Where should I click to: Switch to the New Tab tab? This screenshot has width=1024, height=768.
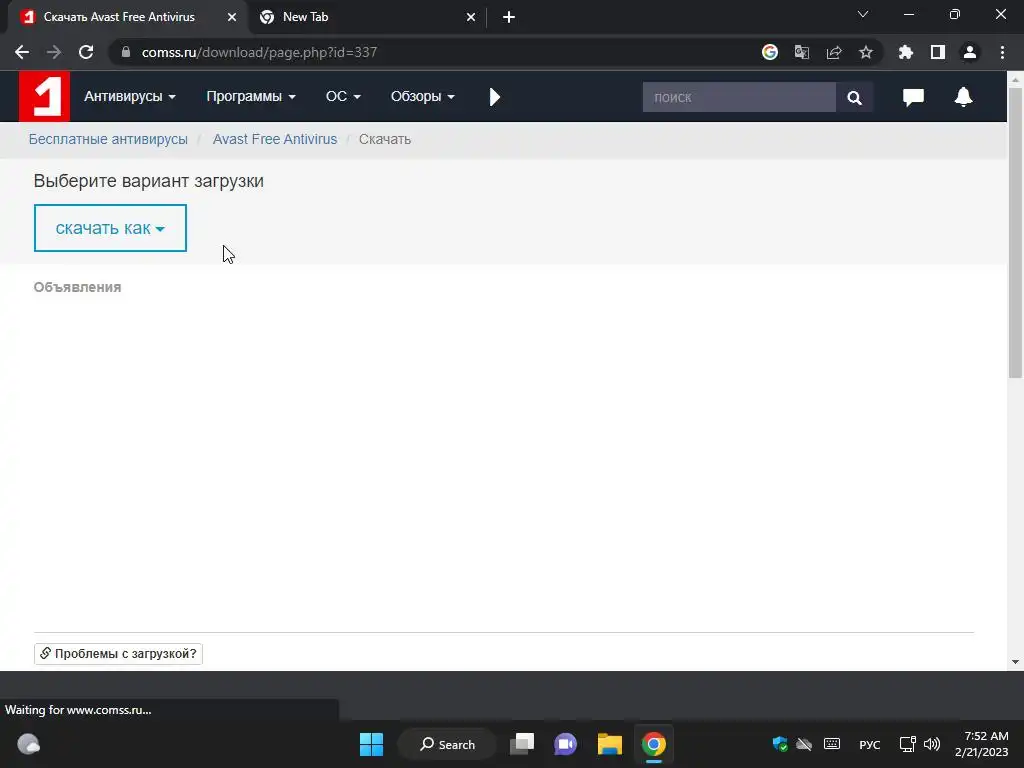(x=305, y=17)
